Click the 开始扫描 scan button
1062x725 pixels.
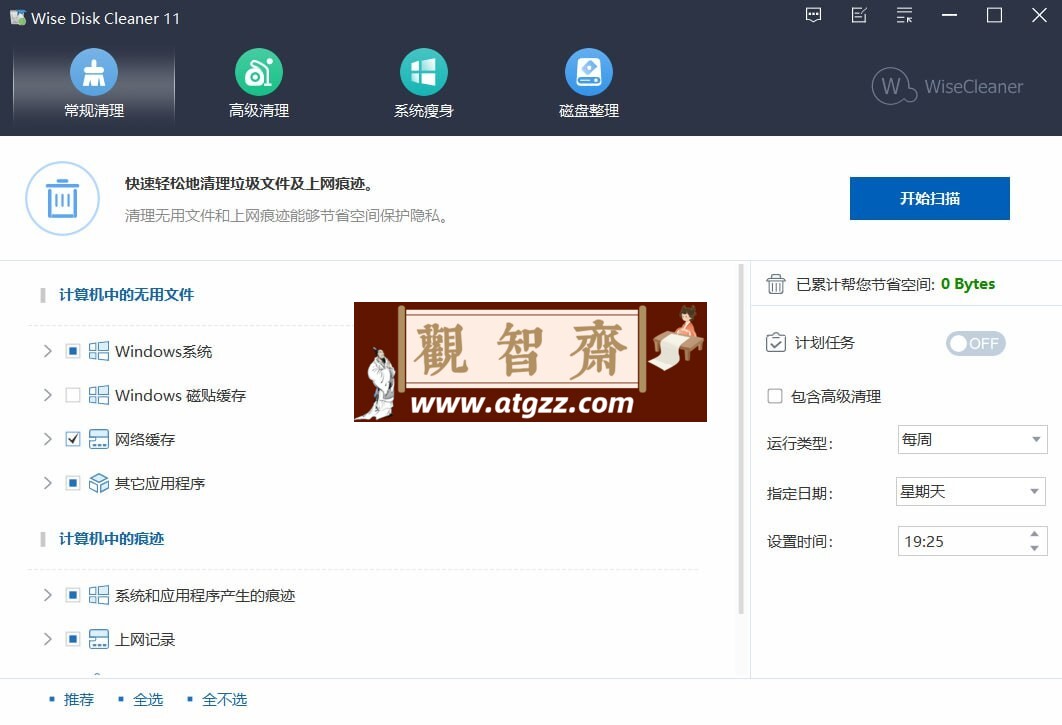929,199
